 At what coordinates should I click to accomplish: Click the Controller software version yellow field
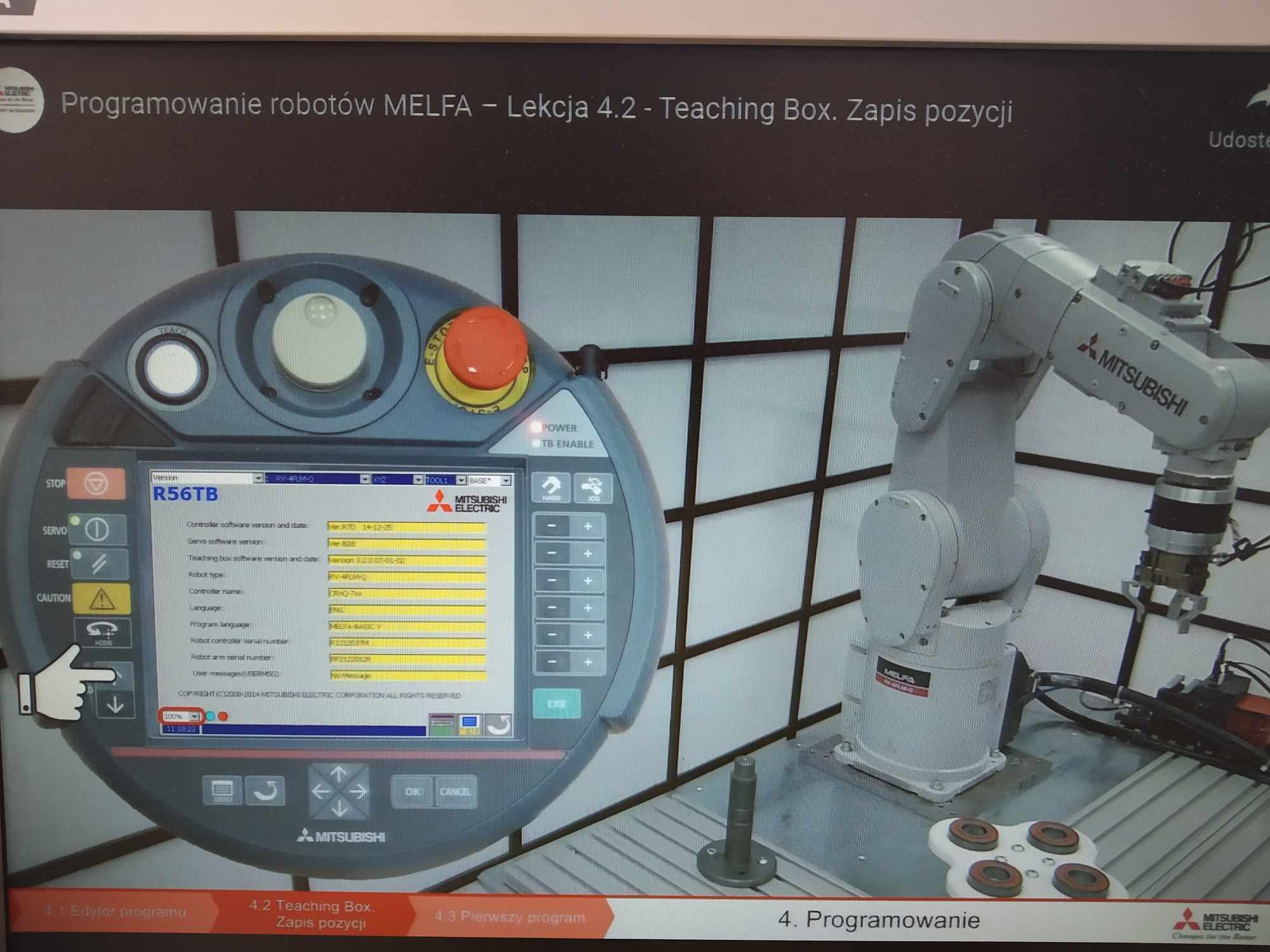[x=406, y=527]
